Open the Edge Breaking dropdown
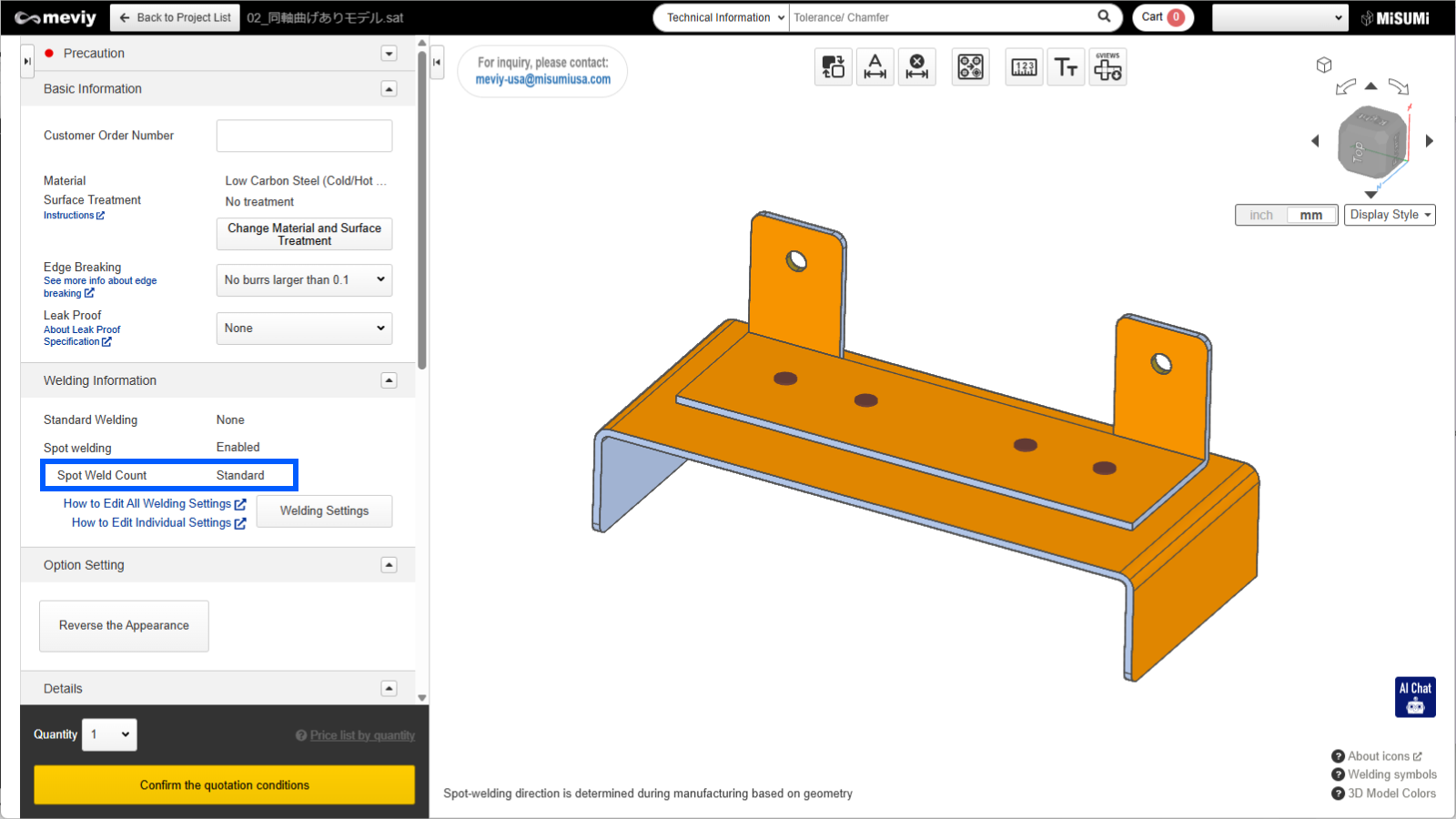Viewport: 1456px width, 819px height. pos(304,280)
